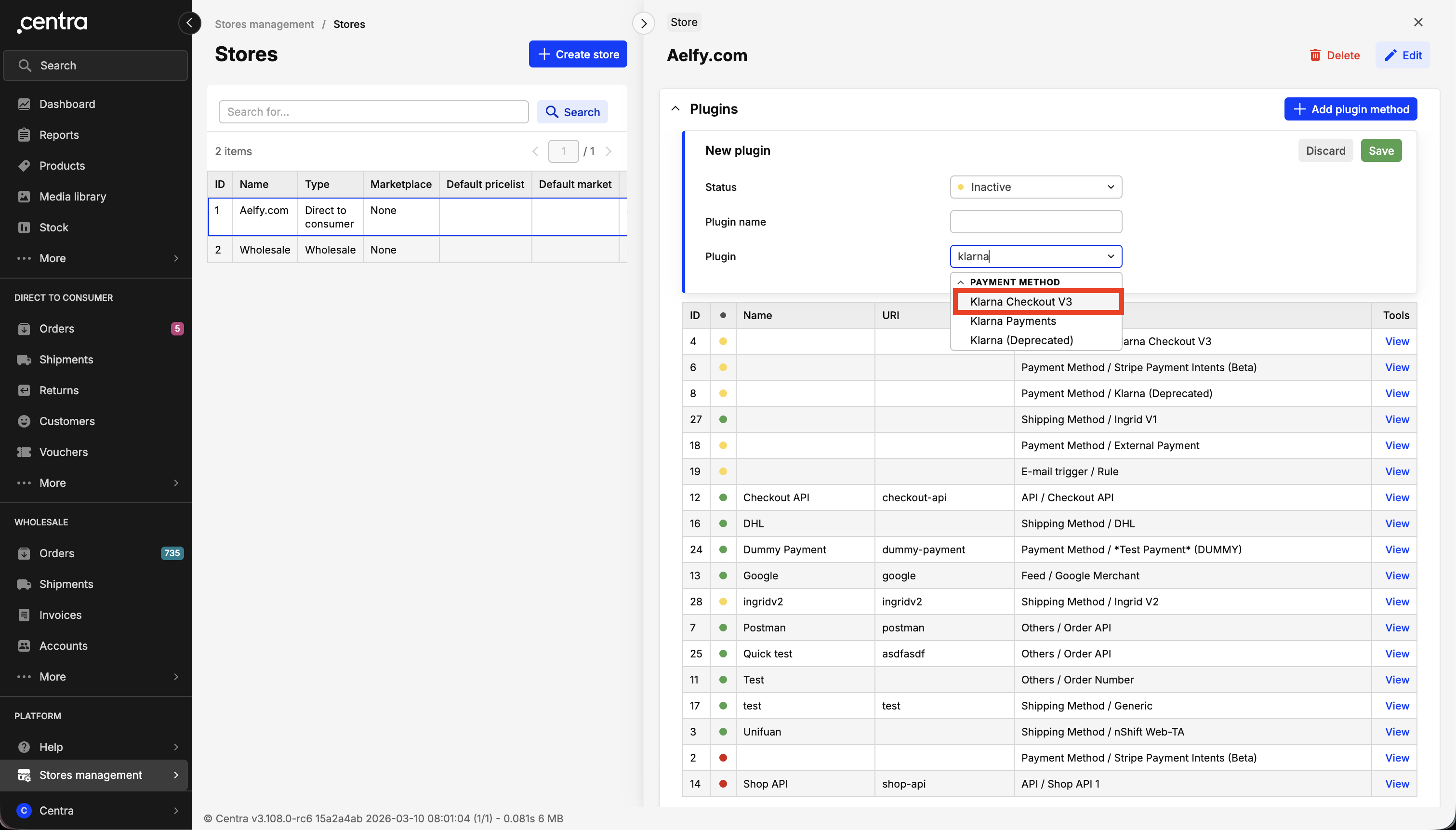Select the Wholesale store row

(265, 250)
